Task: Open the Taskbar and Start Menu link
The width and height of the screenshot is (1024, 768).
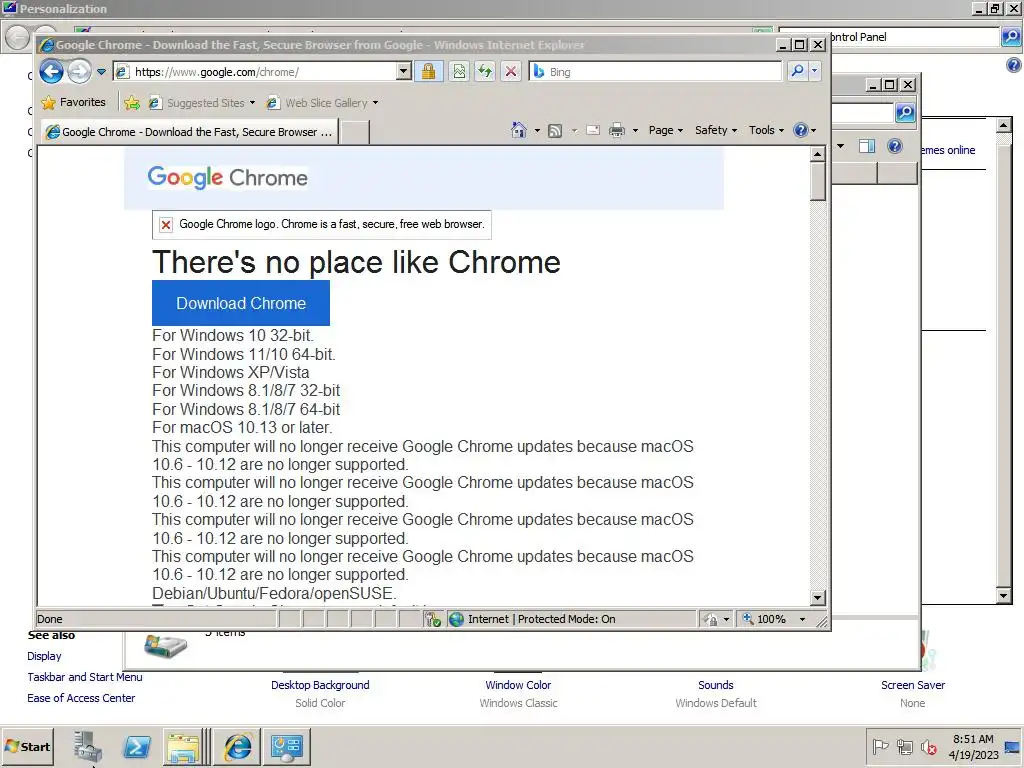Action: (84, 677)
